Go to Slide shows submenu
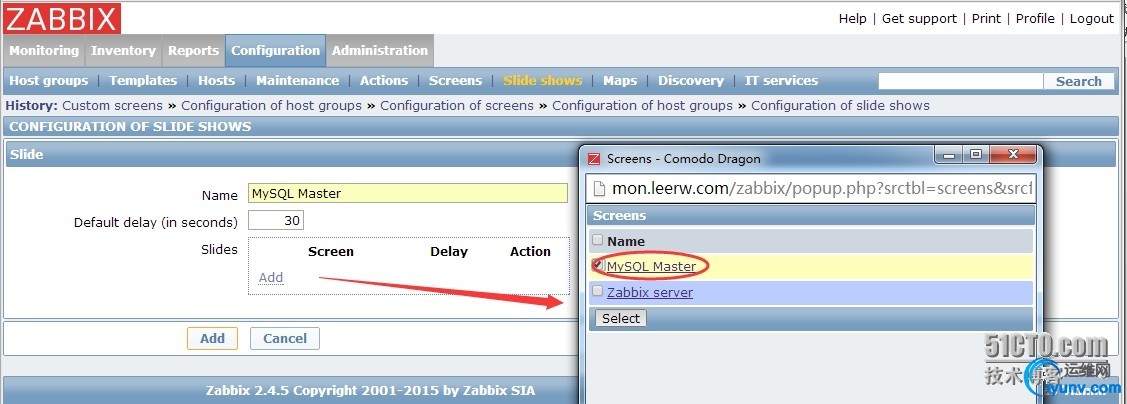The image size is (1127, 404). click(543, 81)
